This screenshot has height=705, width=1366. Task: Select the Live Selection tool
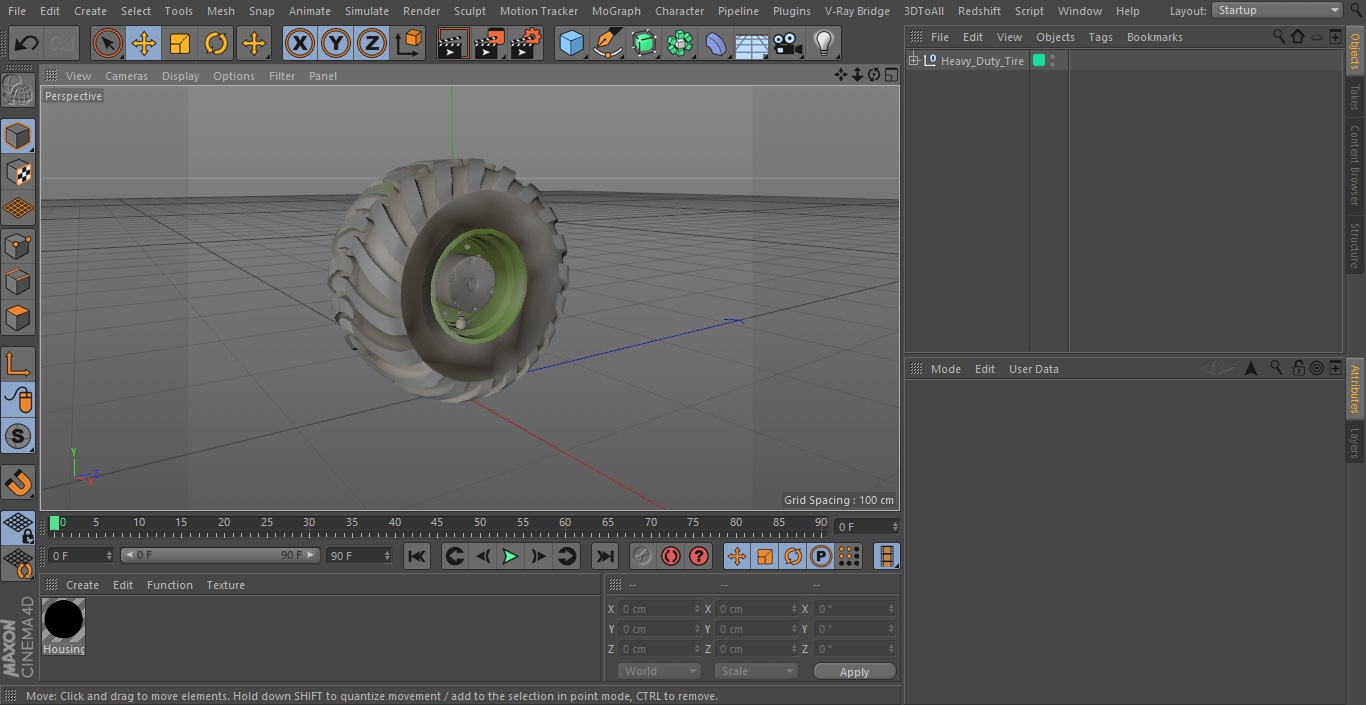107,43
